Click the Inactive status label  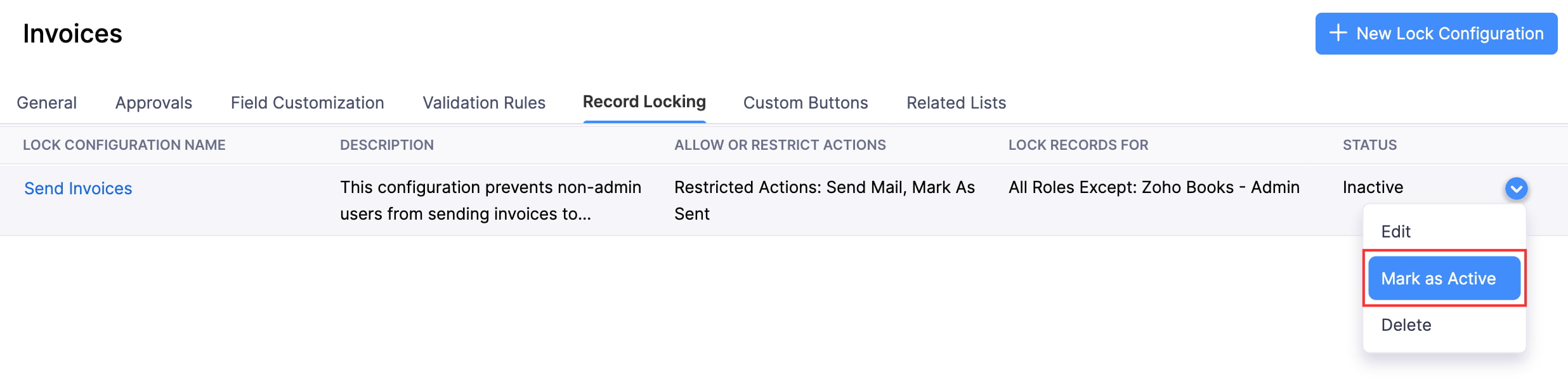pyautogui.click(x=1371, y=187)
